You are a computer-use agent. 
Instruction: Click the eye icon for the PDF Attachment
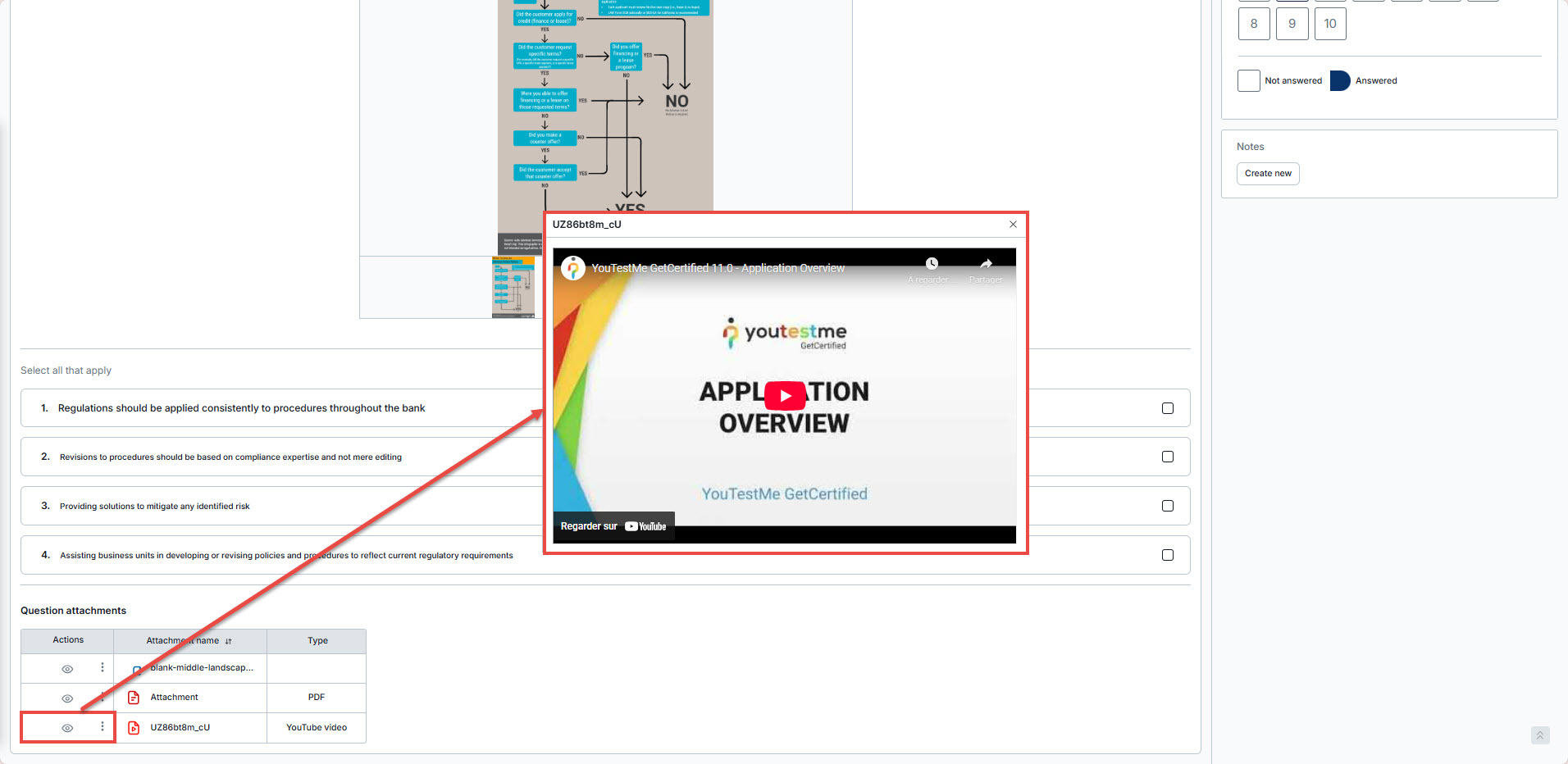pos(67,698)
